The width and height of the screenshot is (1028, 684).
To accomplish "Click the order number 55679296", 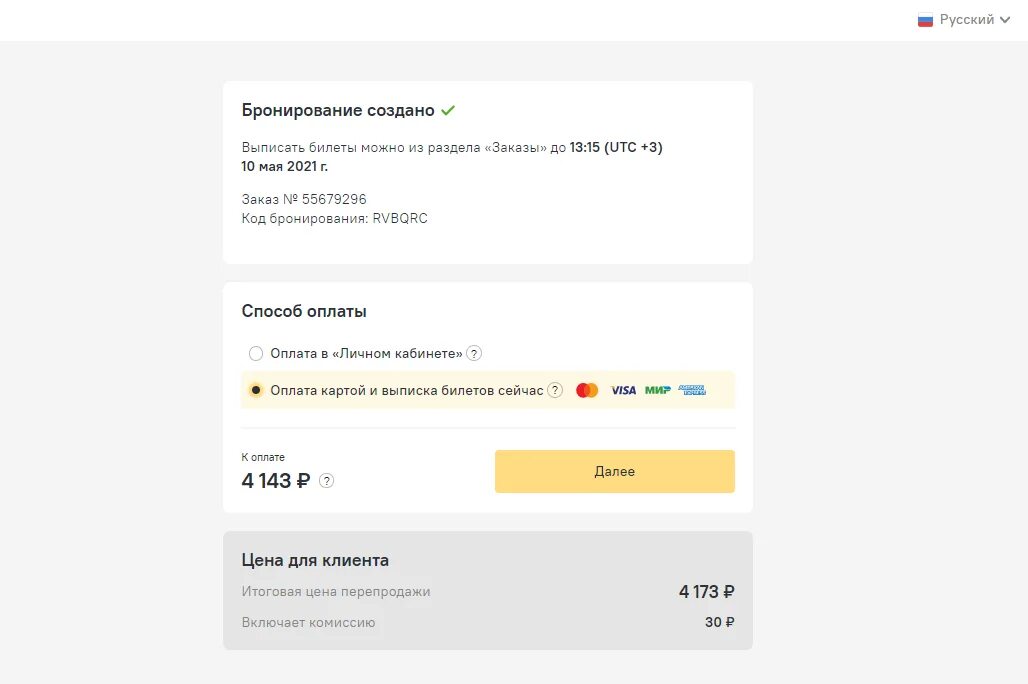I will [334, 199].
